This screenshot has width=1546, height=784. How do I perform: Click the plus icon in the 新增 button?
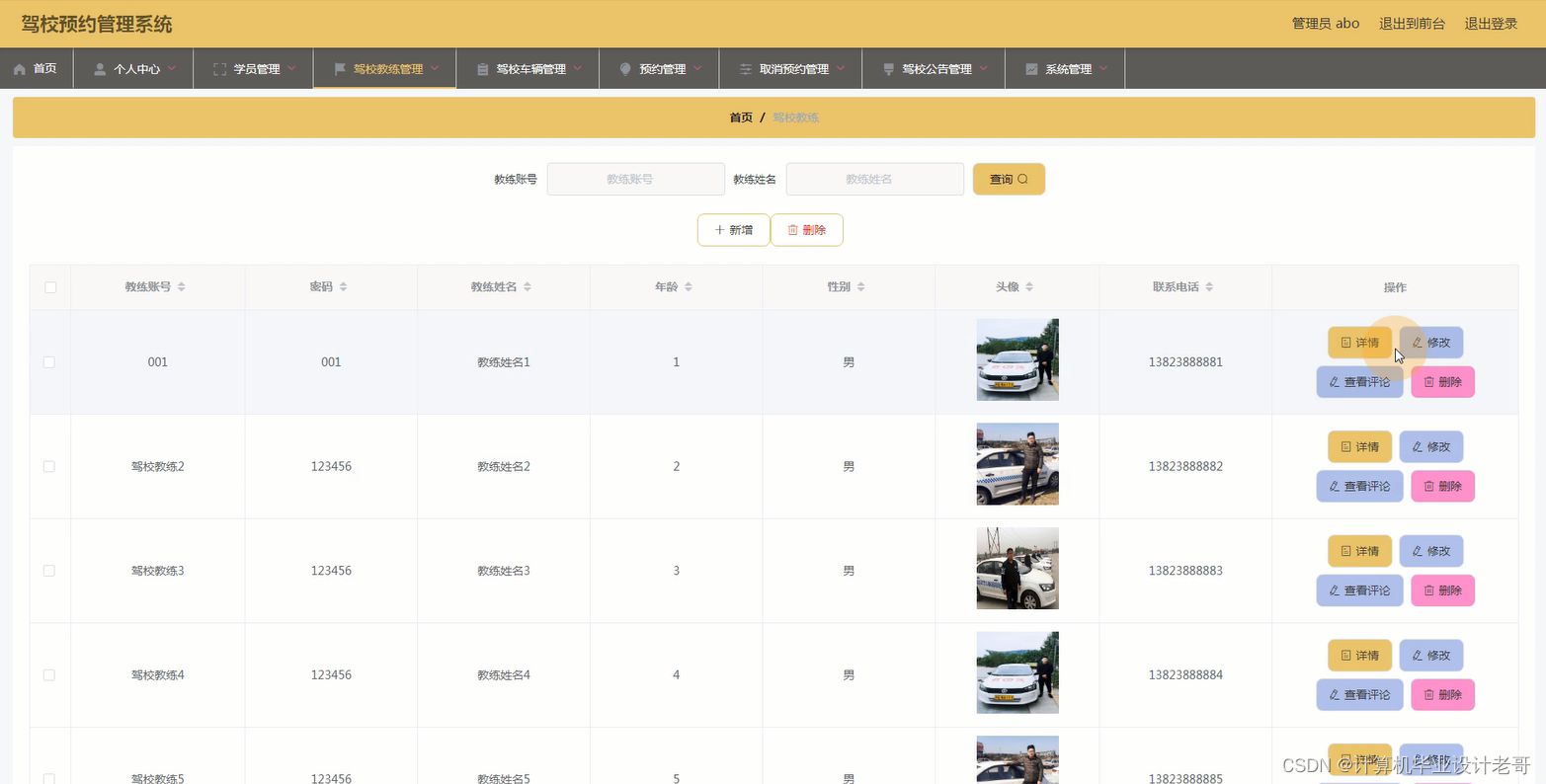pos(719,230)
